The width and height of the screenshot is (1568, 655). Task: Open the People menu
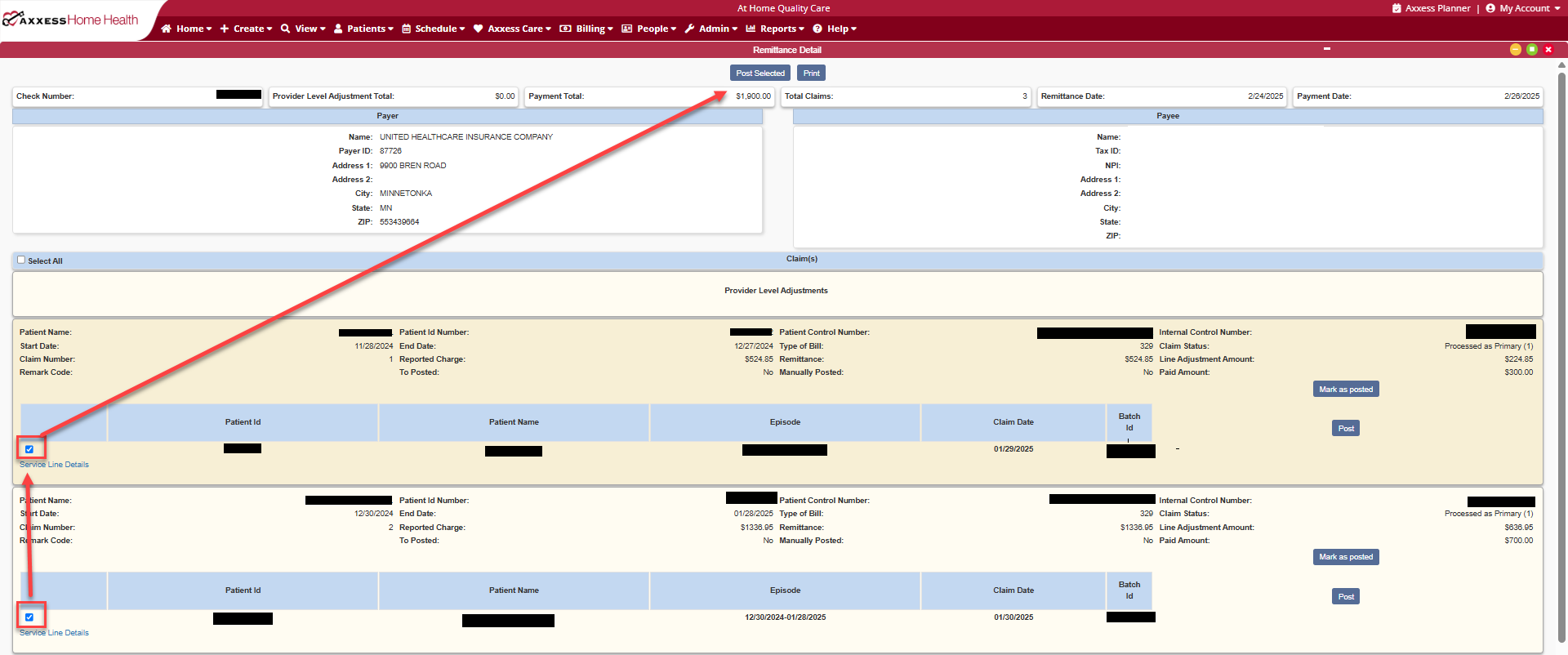(649, 29)
